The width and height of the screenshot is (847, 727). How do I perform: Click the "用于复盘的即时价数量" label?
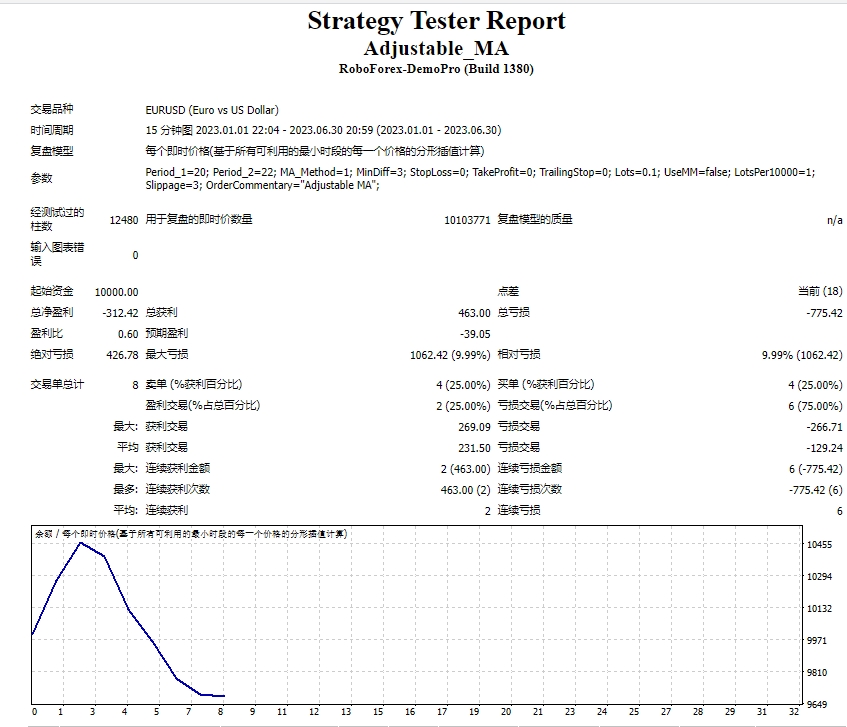point(199,219)
